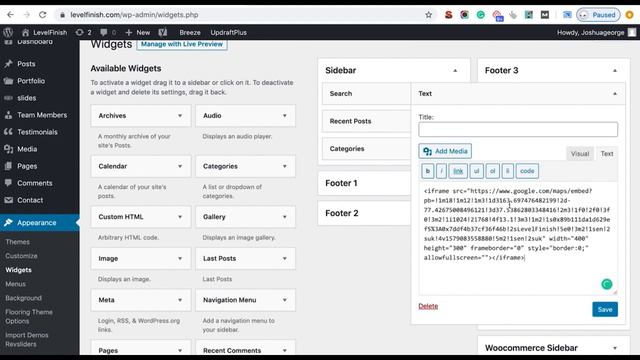Expand the Meta widget dropdown arrow
The image size is (640, 360).
(x=180, y=300)
